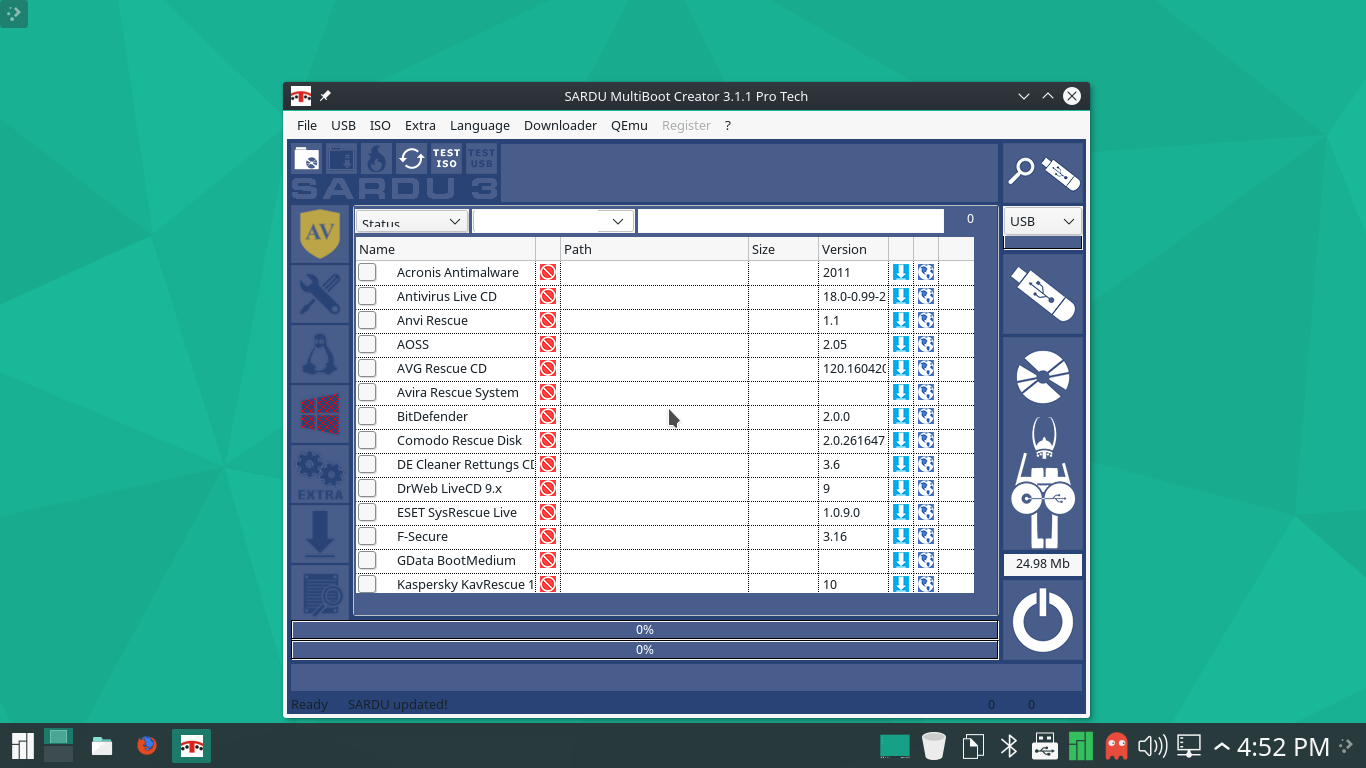Enable the DrWeb LiveCD 9.x checkbox
Image resolution: width=1366 pixels, height=768 pixels.
(x=367, y=488)
